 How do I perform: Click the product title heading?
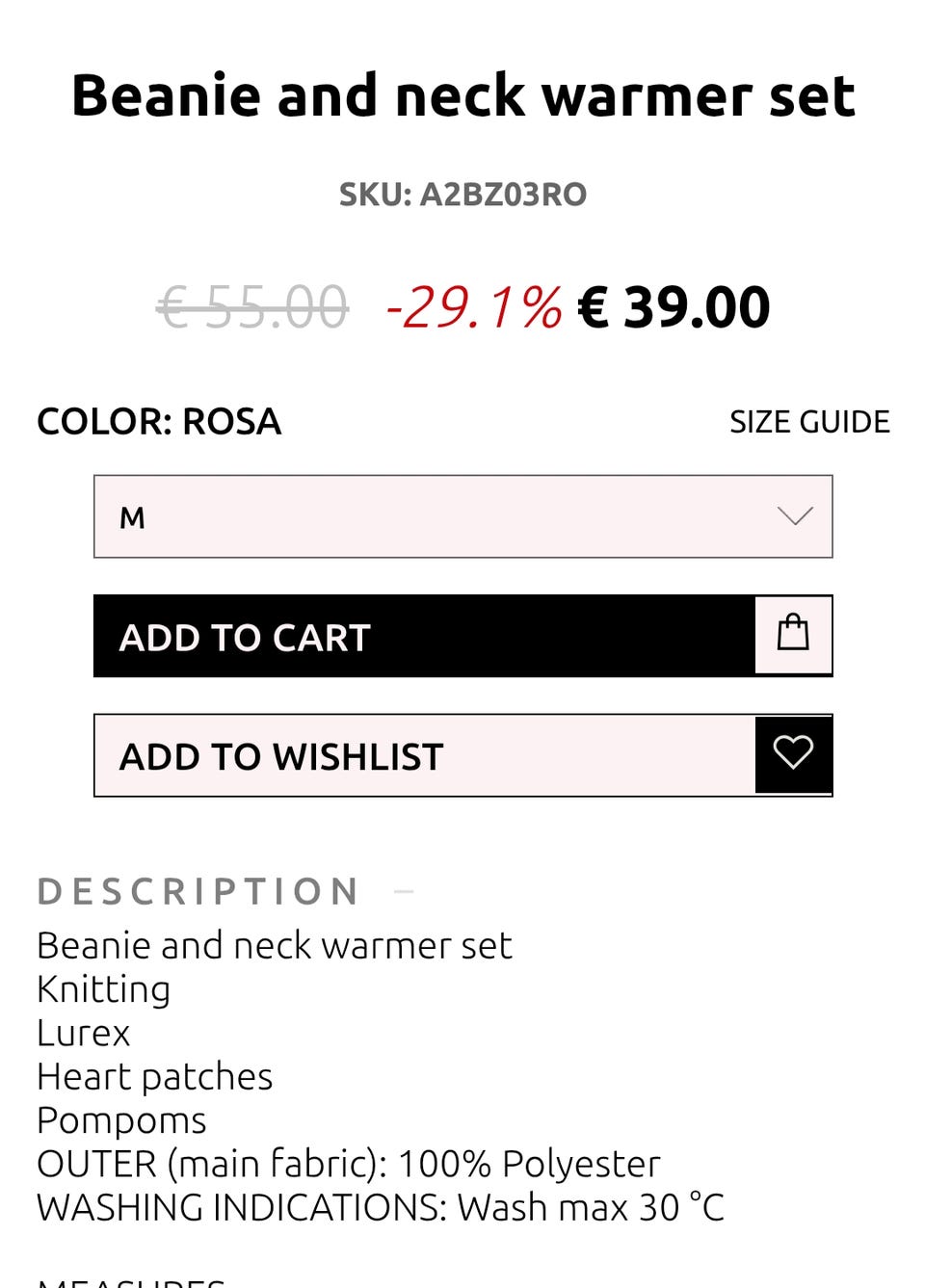click(x=462, y=96)
